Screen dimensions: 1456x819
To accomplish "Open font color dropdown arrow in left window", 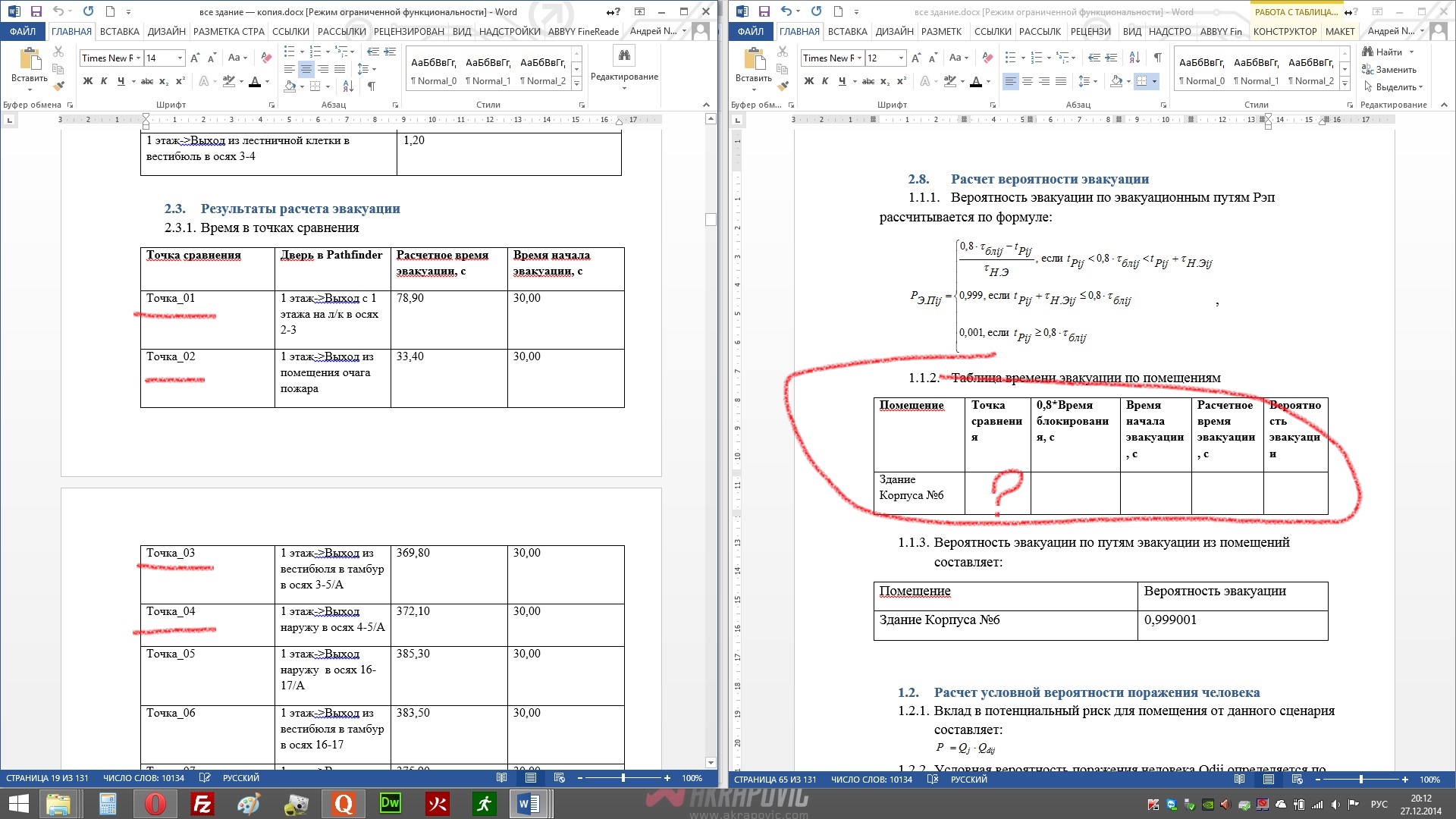I will (x=268, y=81).
